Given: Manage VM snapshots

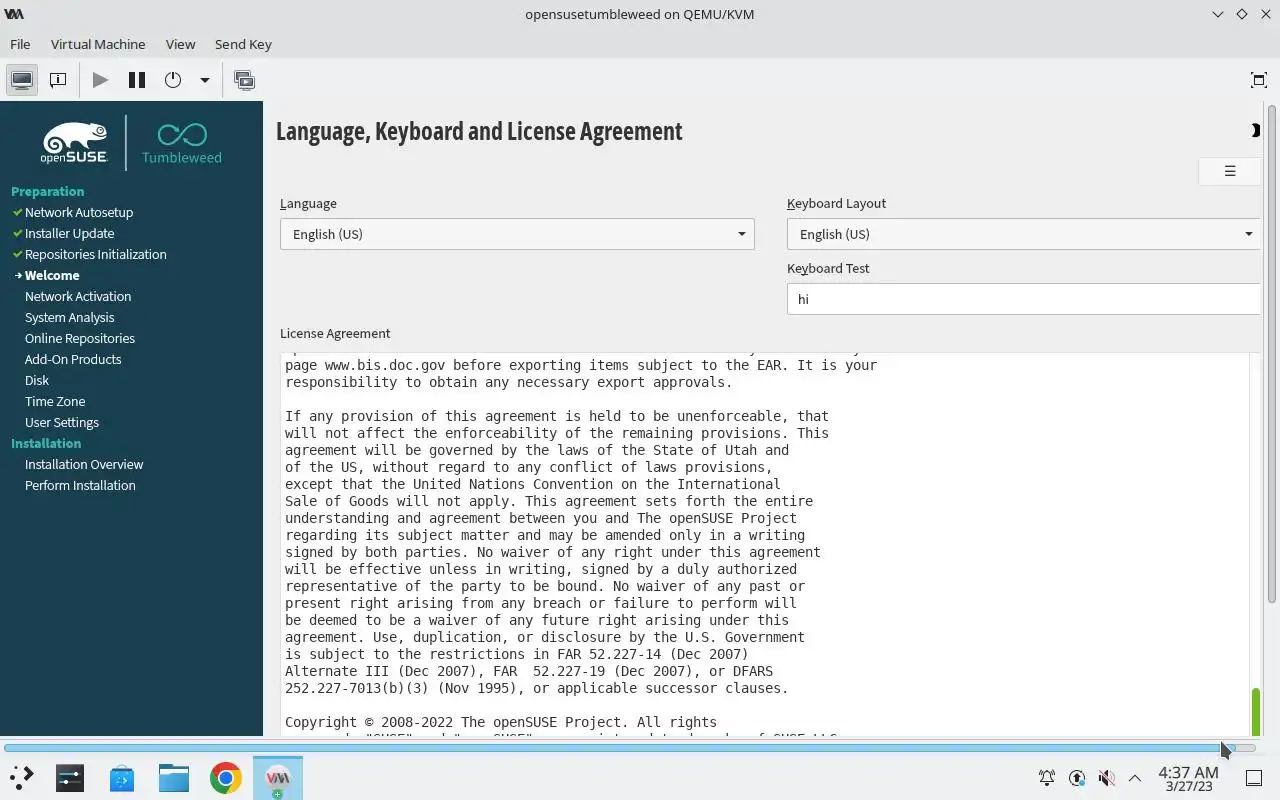Looking at the screenshot, I should click(244, 80).
